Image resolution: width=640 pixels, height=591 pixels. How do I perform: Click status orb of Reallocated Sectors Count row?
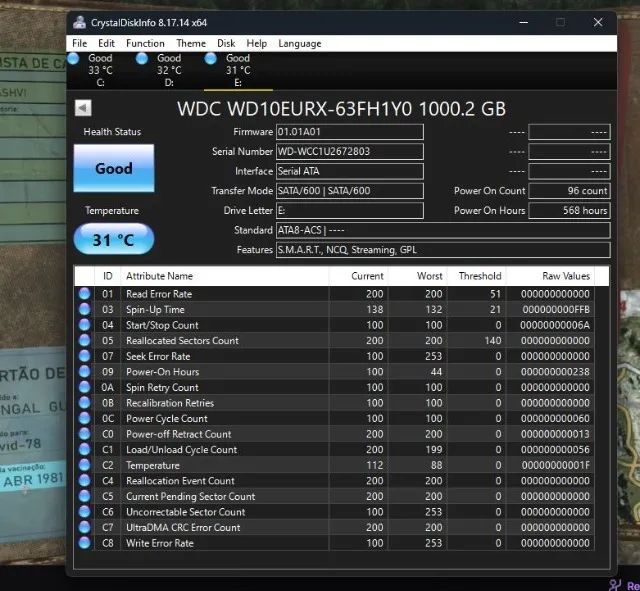pos(84,340)
